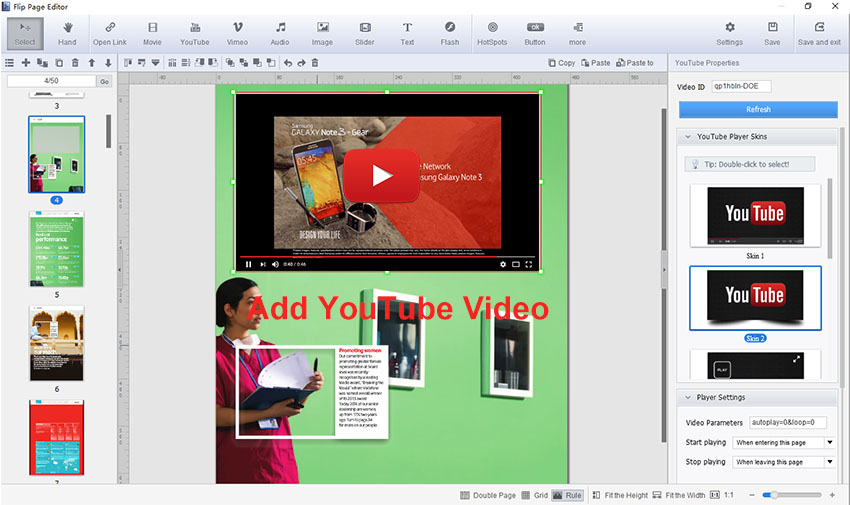Toggle the Grid display
Image resolution: width=850 pixels, height=505 pixels.
(x=535, y=495)
